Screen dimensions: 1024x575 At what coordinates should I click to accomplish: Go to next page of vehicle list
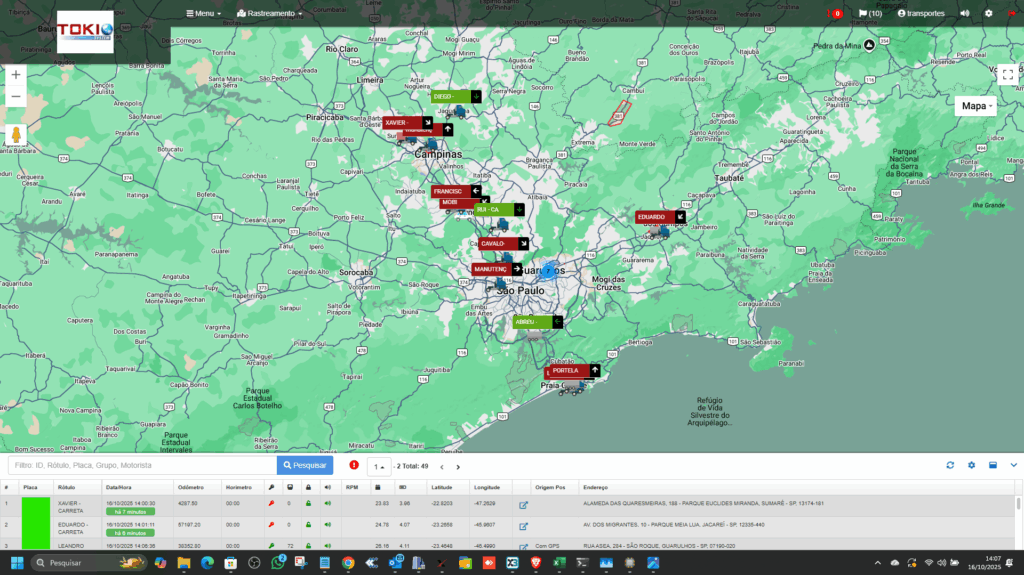(x=458, y=466)
